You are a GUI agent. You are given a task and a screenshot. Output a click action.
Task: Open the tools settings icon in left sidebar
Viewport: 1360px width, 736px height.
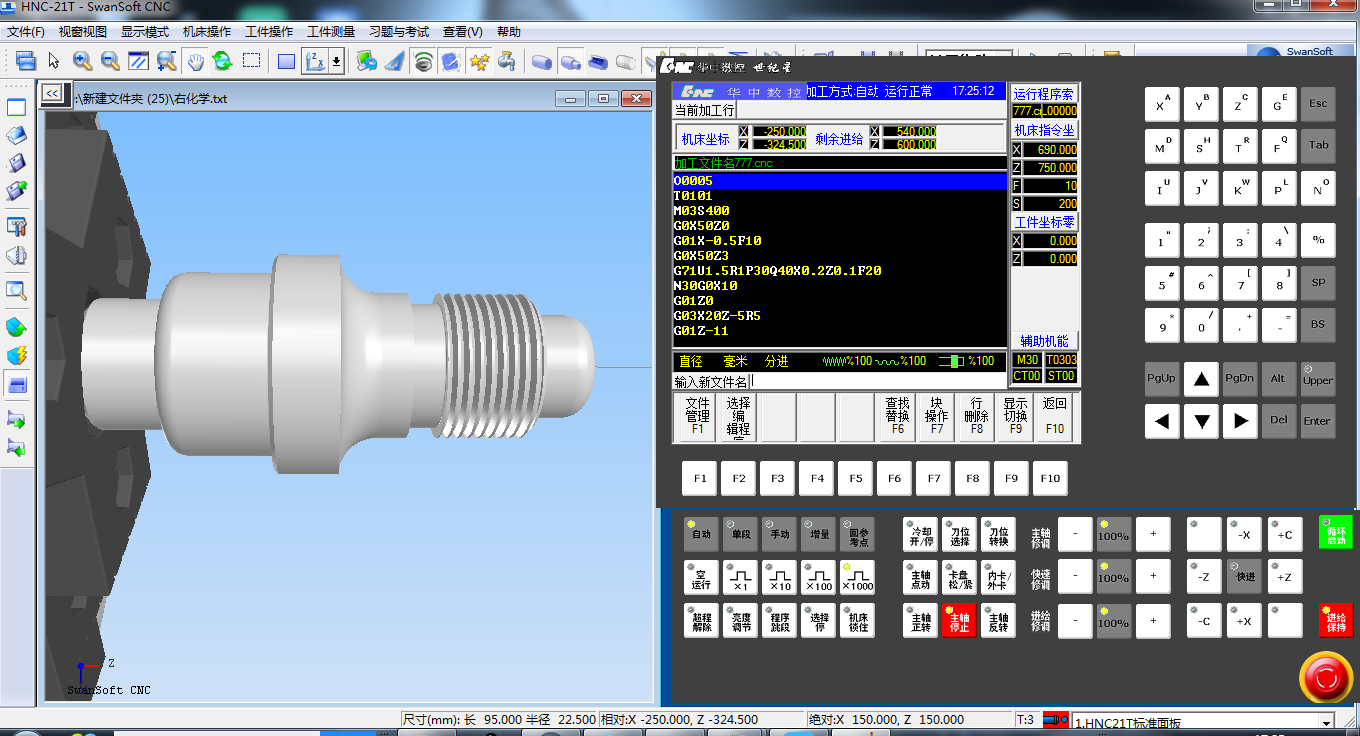pyautogui.click(x=16, y=227)
